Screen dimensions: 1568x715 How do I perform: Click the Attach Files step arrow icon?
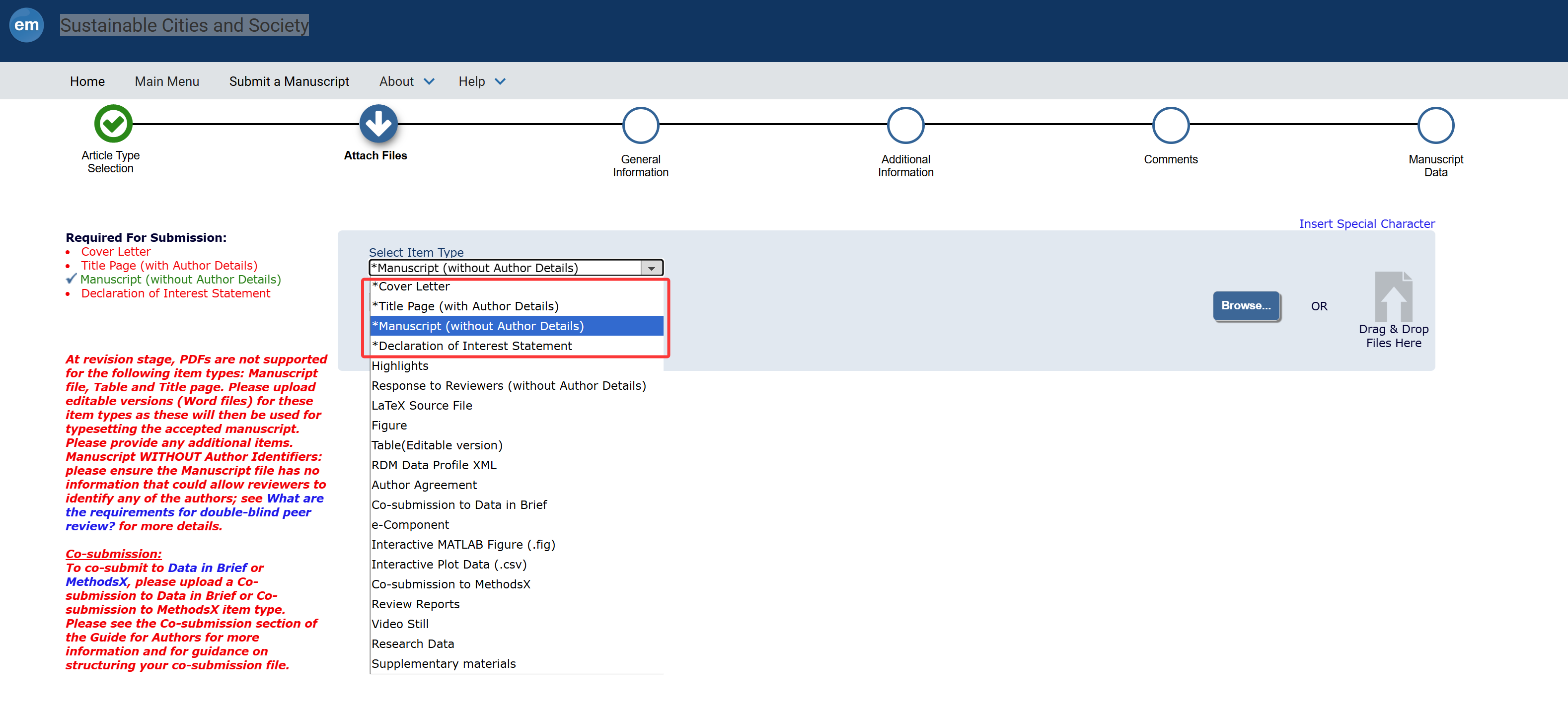[378, 124]
